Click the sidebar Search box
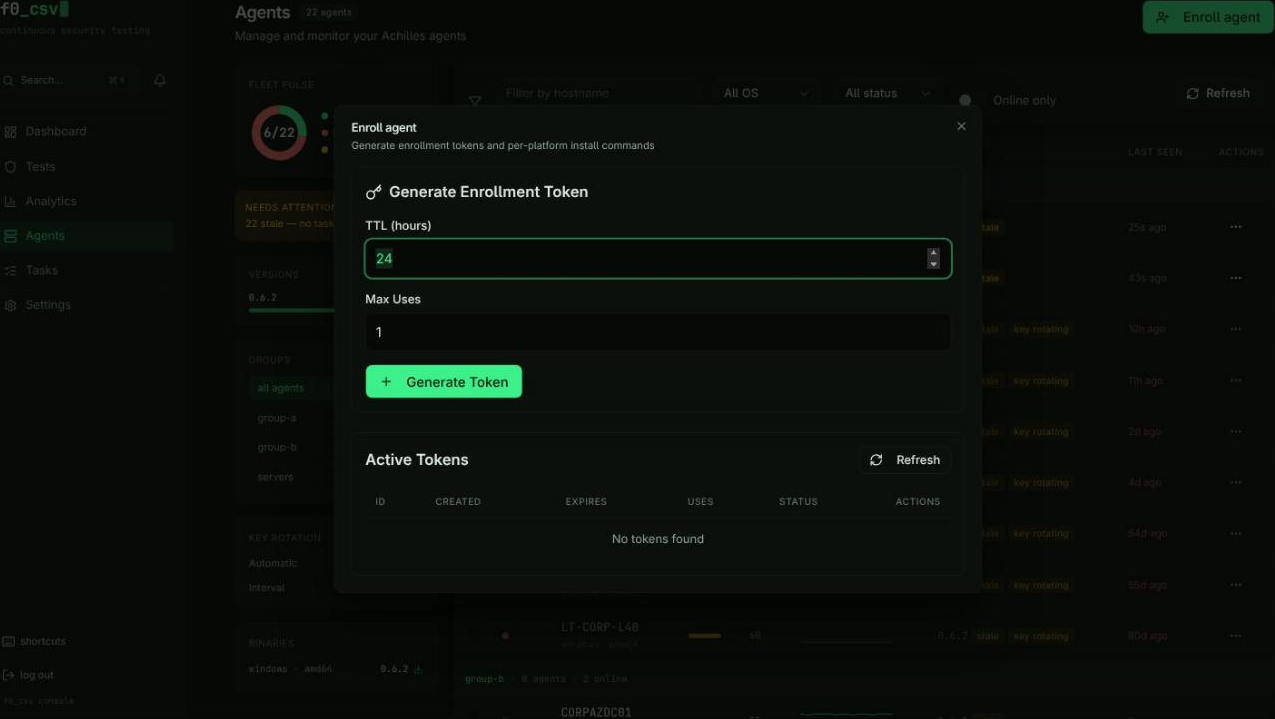 [x=68, y=80]
